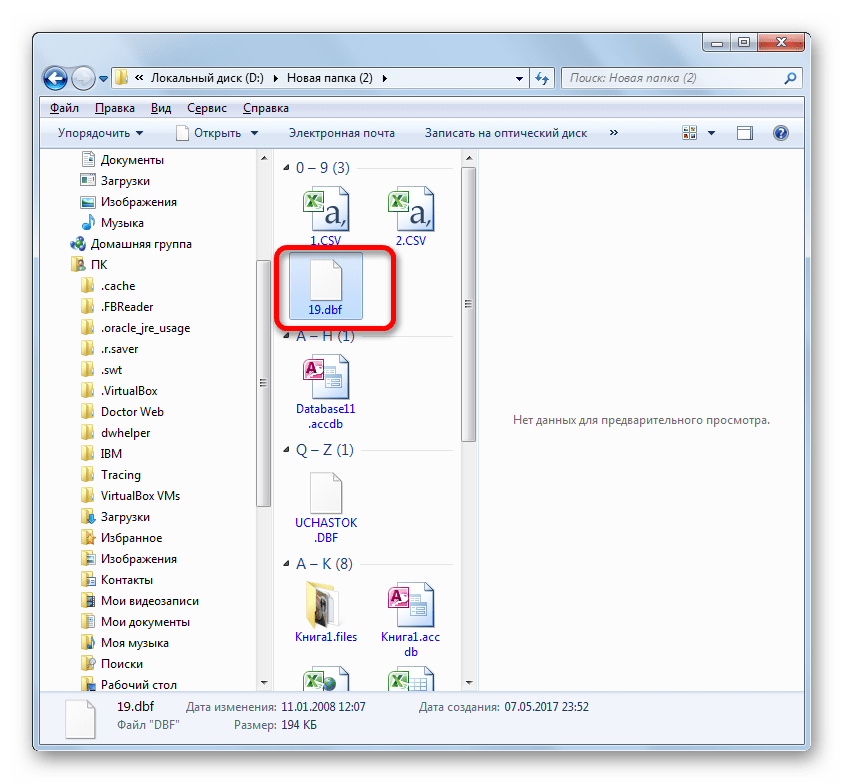The width and height of the screenshot is (844, 784).
Task: Open help with the question mark icon
Action: coord(780,133)
